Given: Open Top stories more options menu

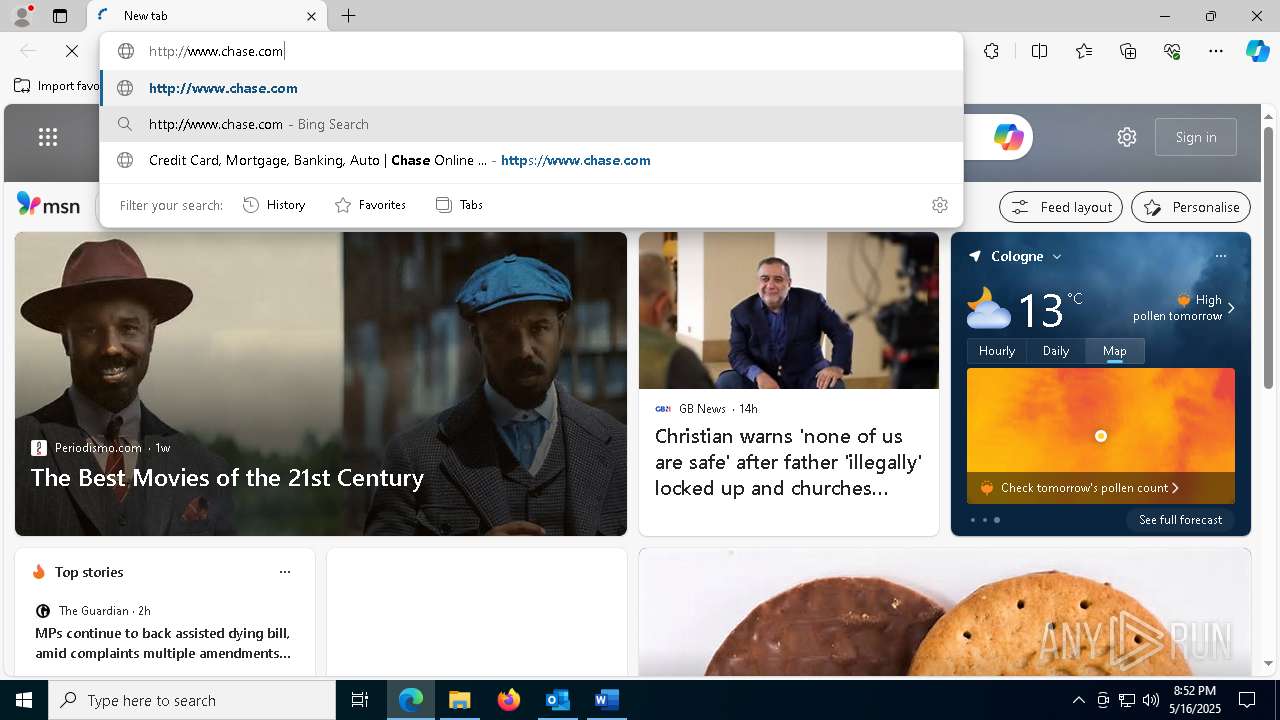Looking at the screenshot, I should coord(285,572).
